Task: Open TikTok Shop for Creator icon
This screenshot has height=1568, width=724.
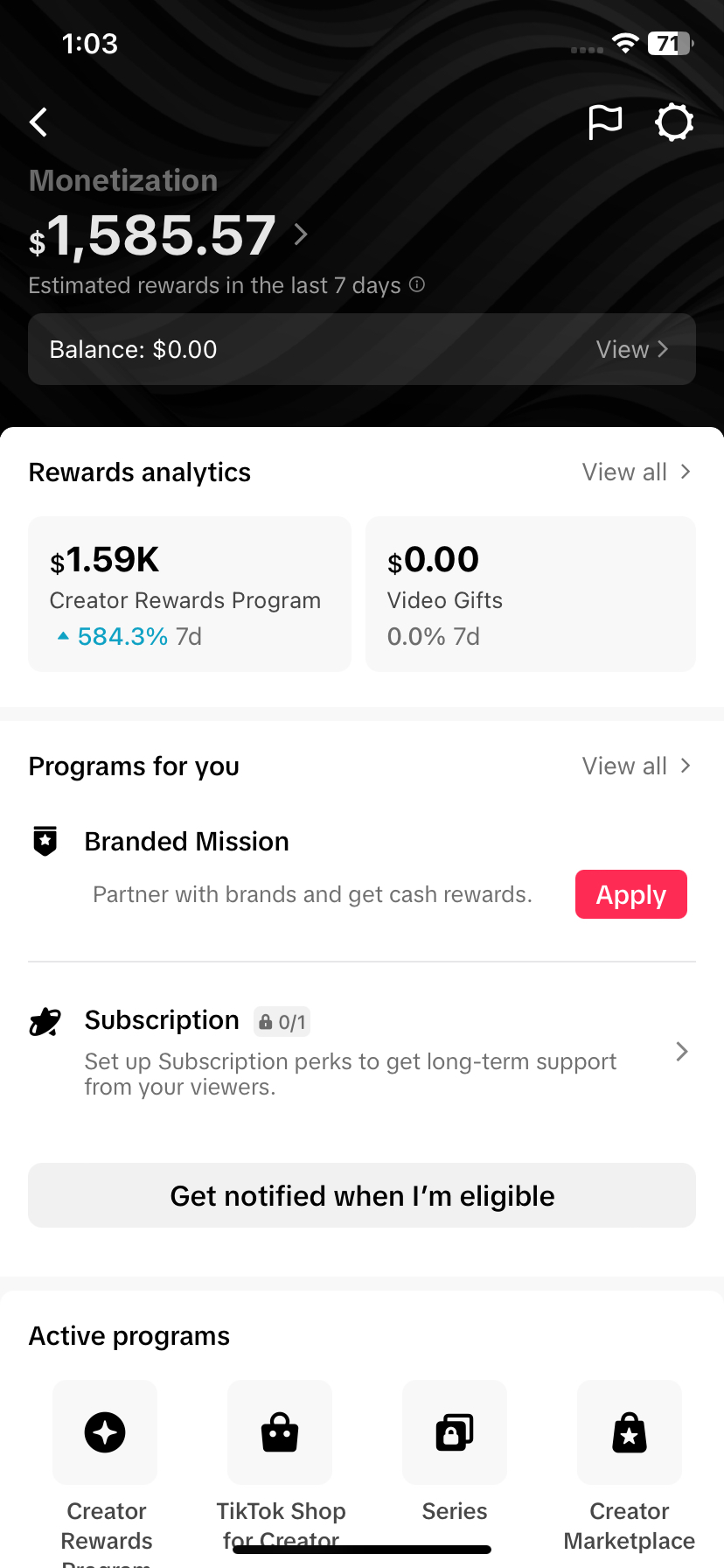Action: coord(280,1432)
